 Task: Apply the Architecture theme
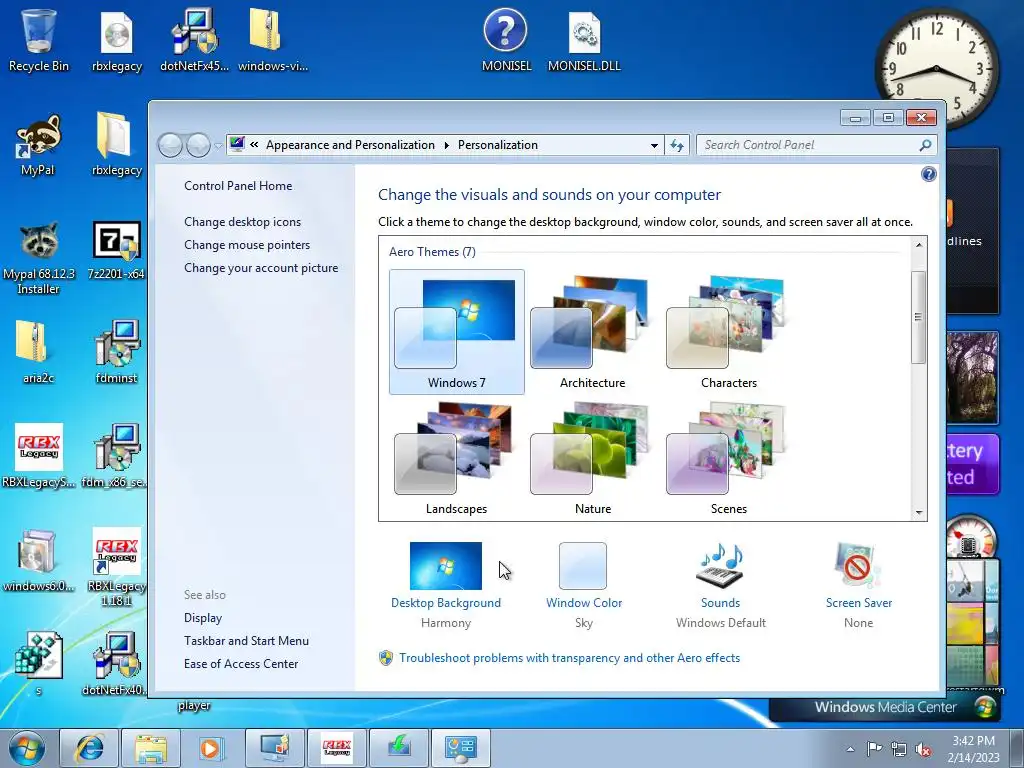click(x=592, y=332)
